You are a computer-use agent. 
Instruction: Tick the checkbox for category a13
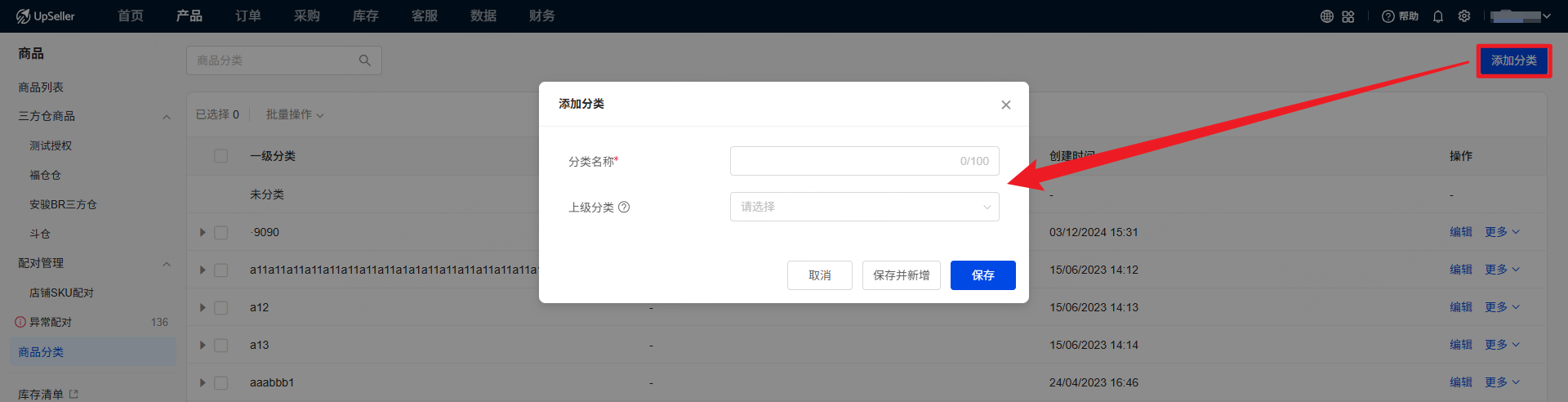pos(220,346)
